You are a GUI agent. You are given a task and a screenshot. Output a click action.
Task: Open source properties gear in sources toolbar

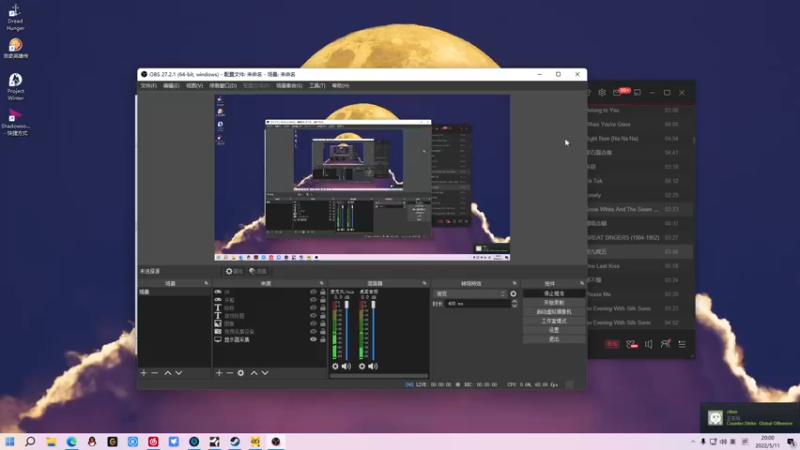click(x=241, y=373)
